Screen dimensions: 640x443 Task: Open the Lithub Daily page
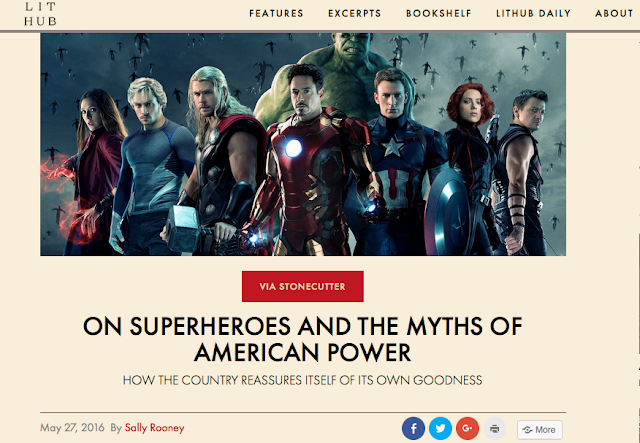coord(533,13)
